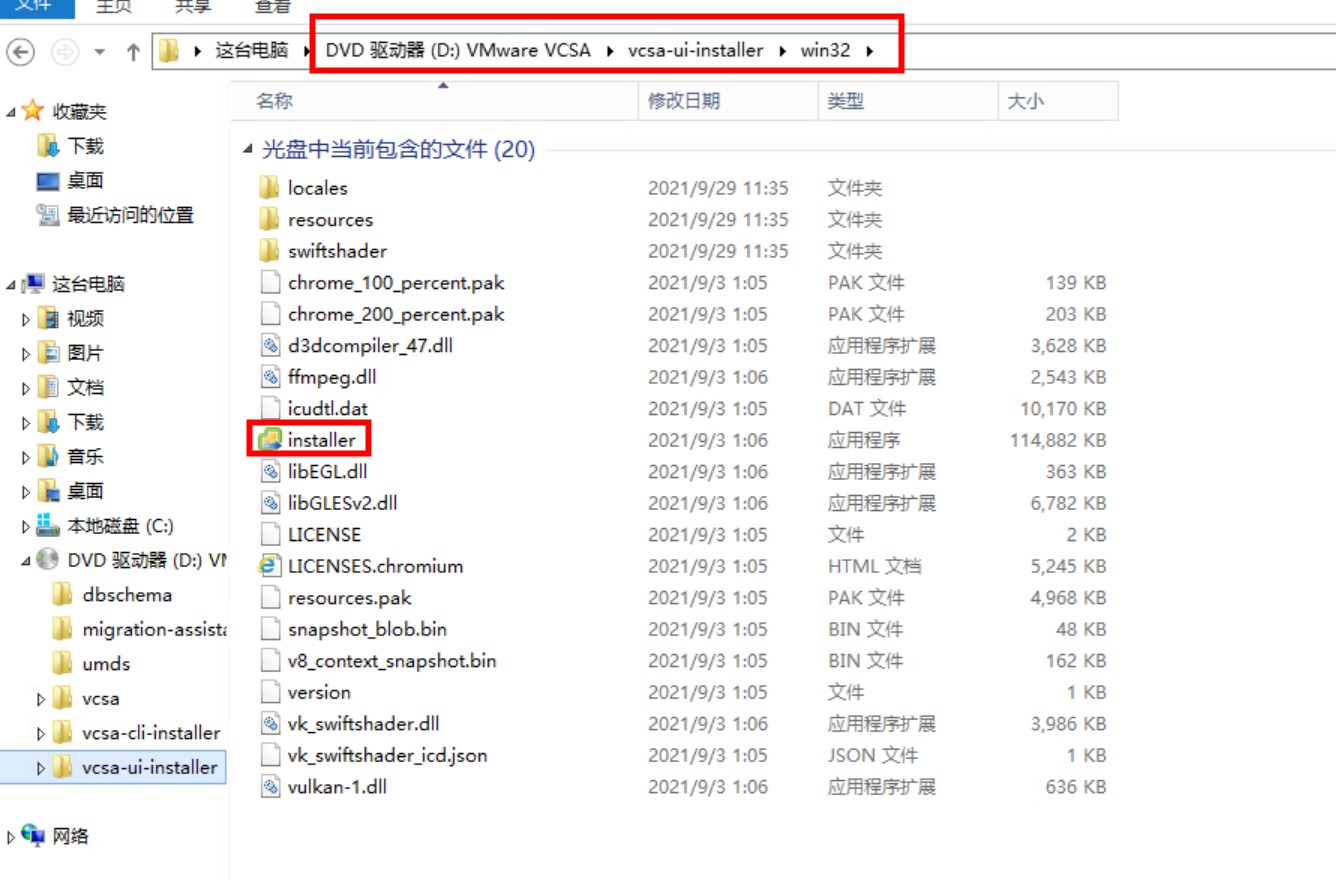Click the Local Disk (C:) drive icon
The height and width of the screenshot is (880, 1336).
[48, 526]
